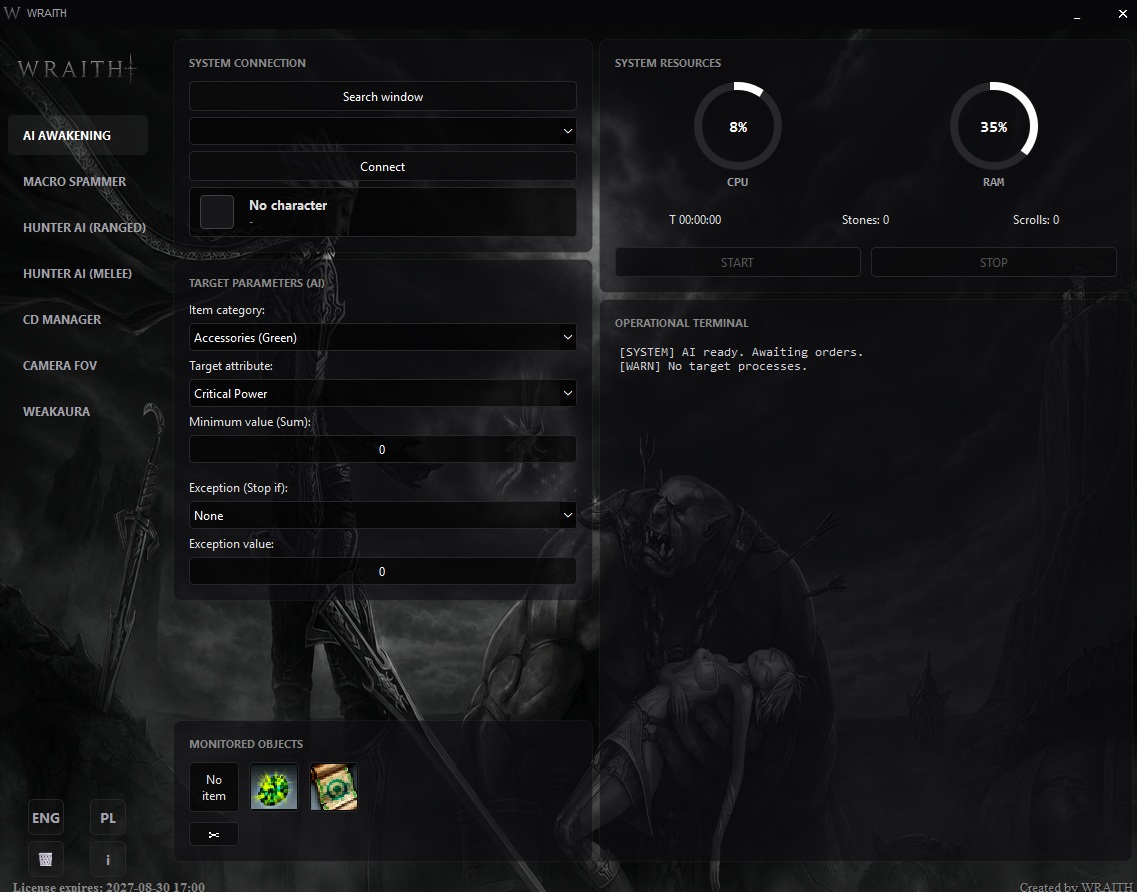This screenshot has height=892, width=1137.
Task: Minimize the WRAITH window
Action: pyautogui.click(x=1077, y=15)
